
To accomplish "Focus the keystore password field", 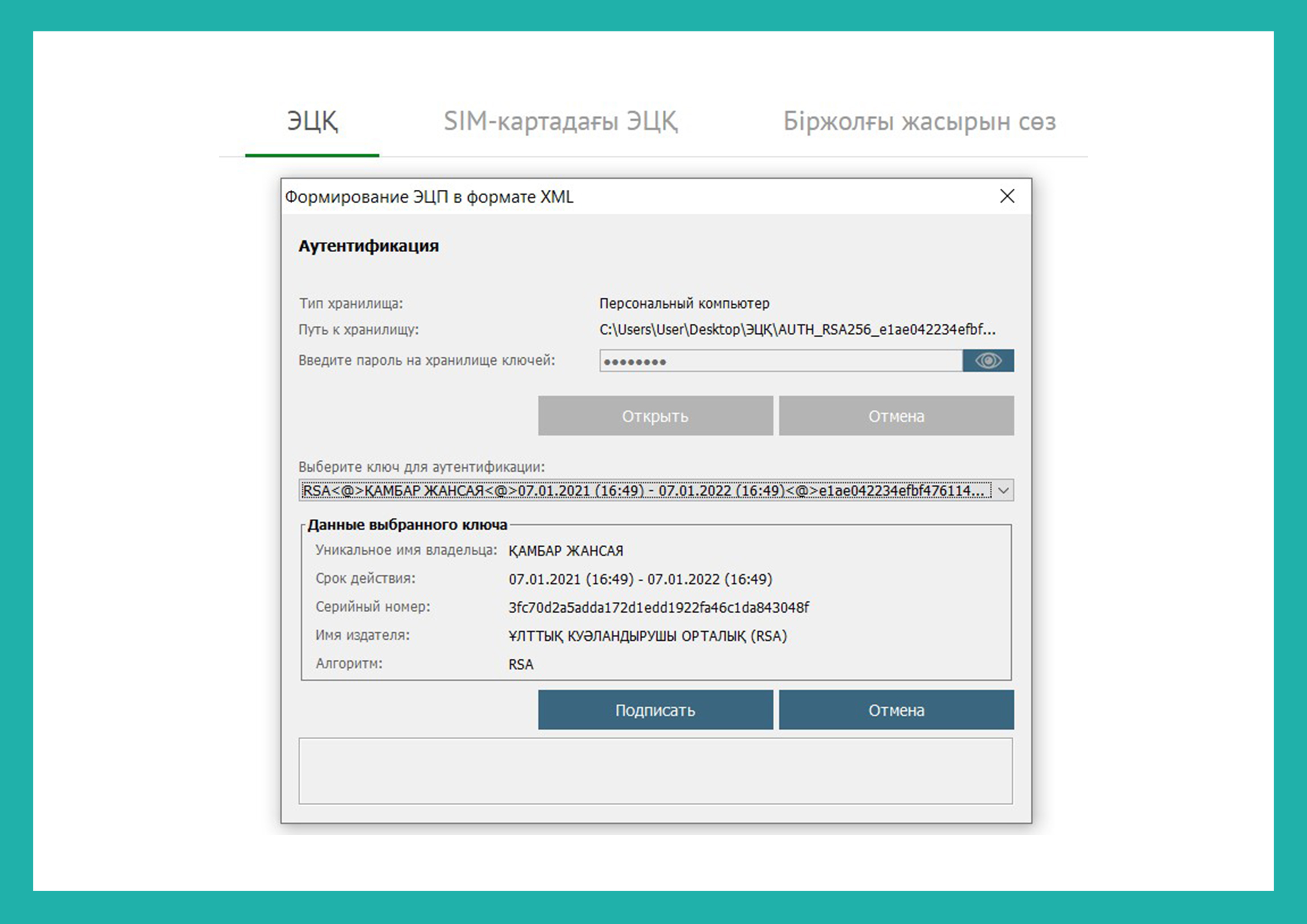I will click(781, 360).
